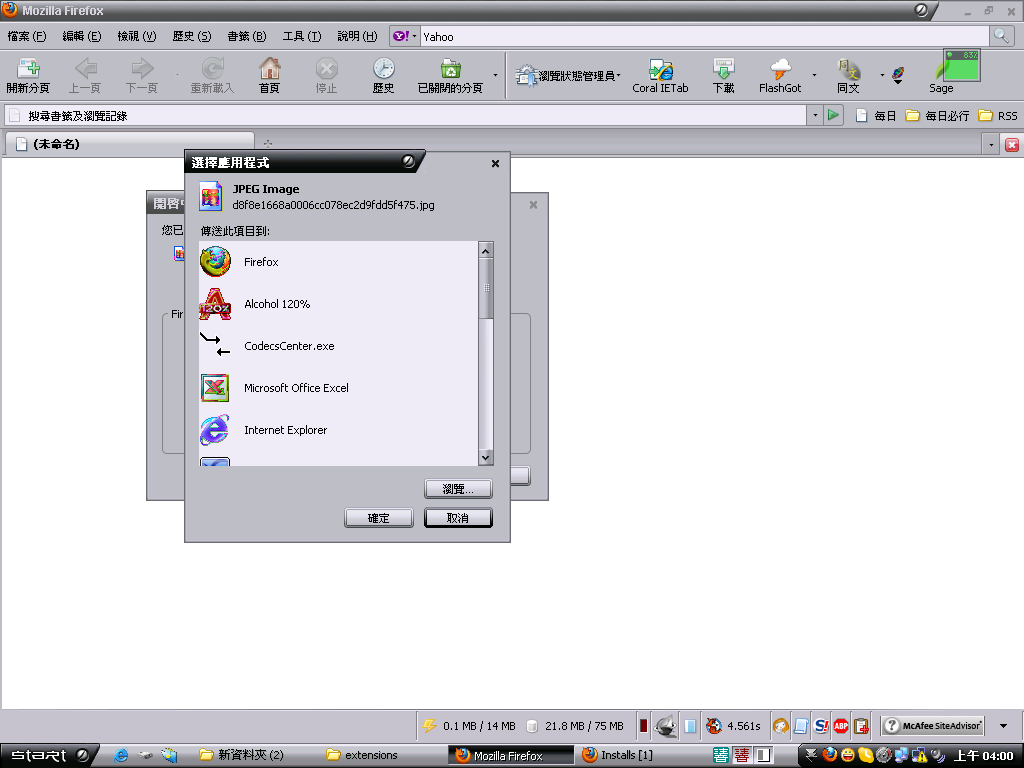Choose Microsoft Office Excel from the list
Screen dimensions: 1024x768
(x=296, y=388)
